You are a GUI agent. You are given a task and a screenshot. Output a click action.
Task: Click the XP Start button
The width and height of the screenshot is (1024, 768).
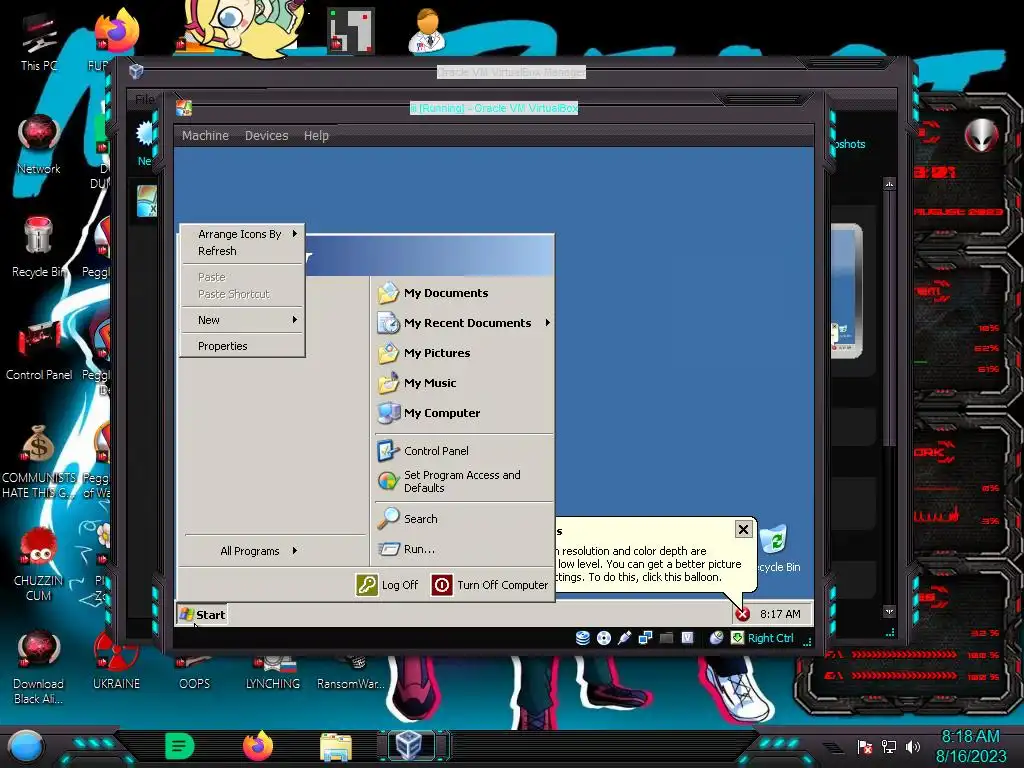202,615
